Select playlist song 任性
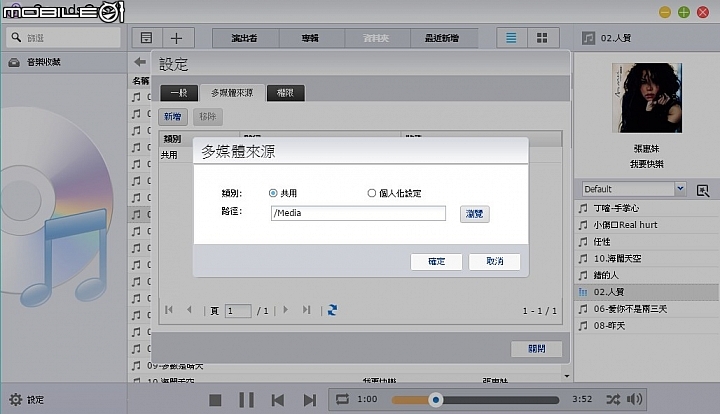Screen dimensions: 720x414 click(647, 242)
